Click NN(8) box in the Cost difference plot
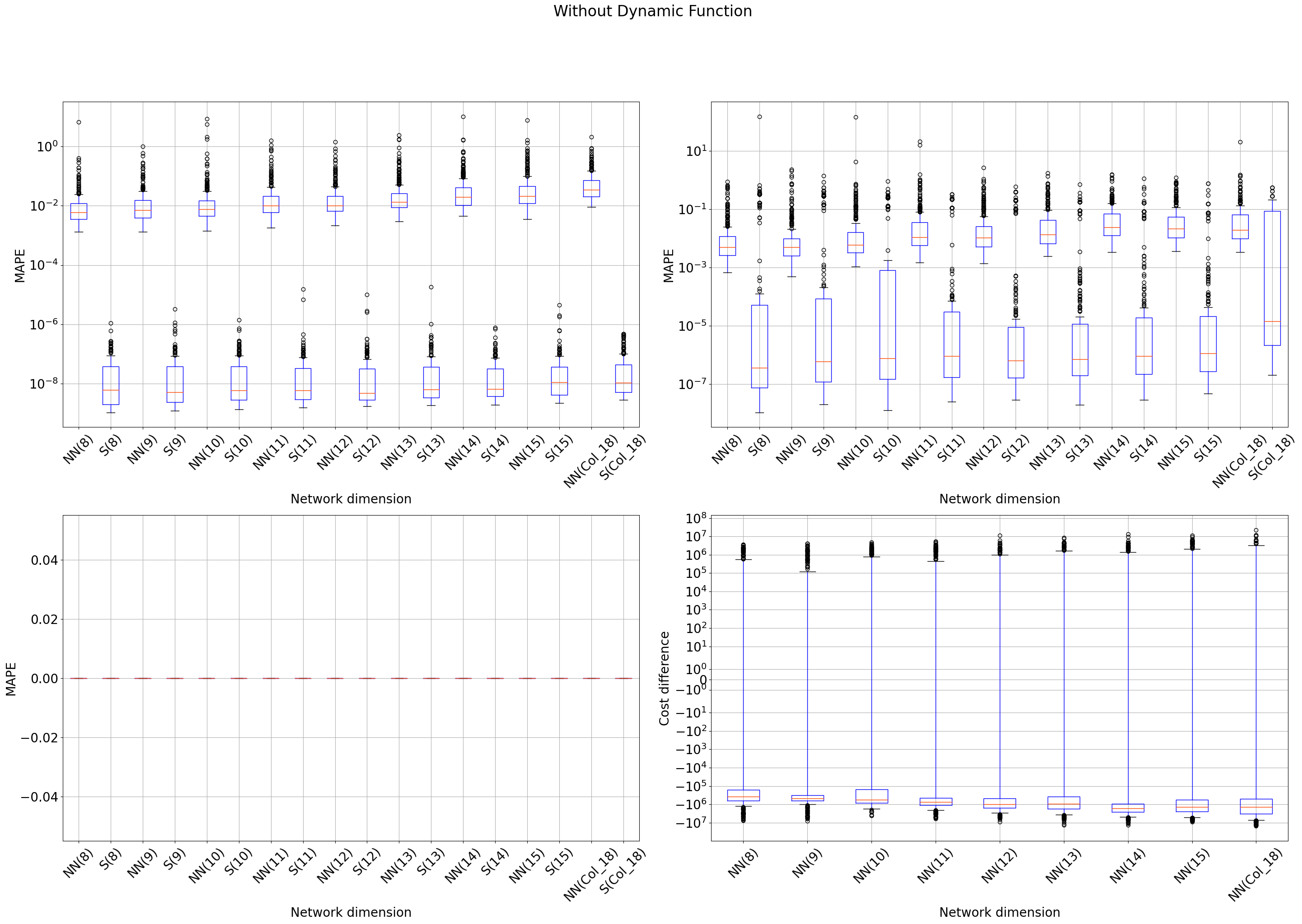The image size is (1302, 924). coord(743,795)
